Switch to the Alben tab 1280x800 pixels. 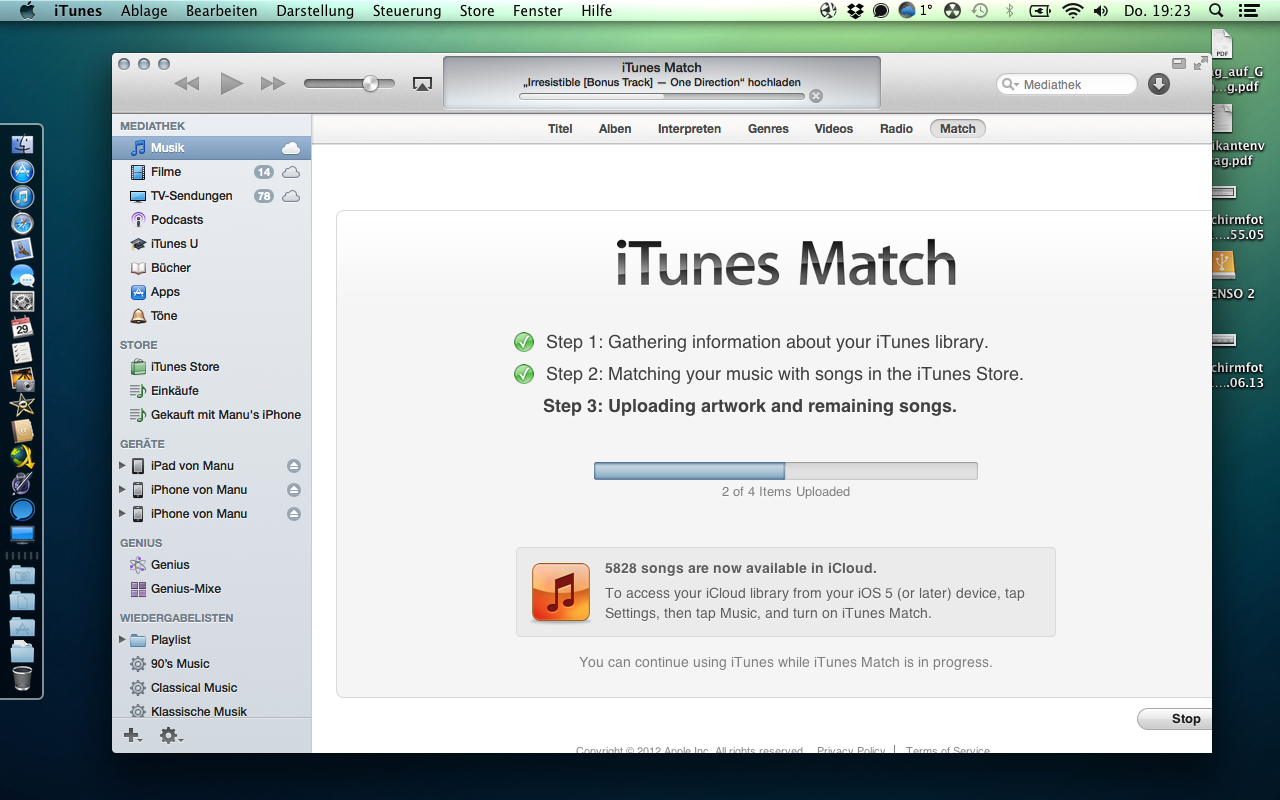pyautogui.click(x=615, y=129)
